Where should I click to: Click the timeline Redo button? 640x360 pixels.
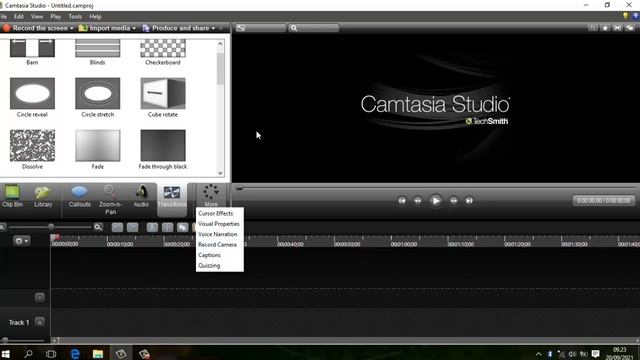coord(133,227)
